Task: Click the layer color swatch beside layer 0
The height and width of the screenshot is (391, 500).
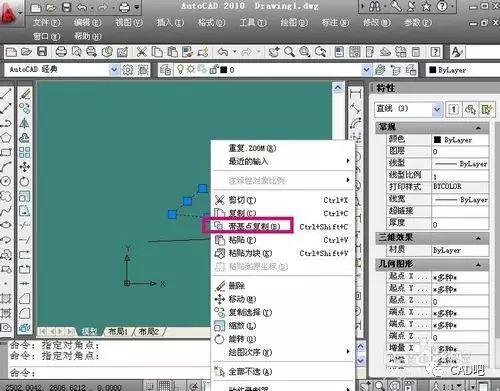Action: click(224, 70)
